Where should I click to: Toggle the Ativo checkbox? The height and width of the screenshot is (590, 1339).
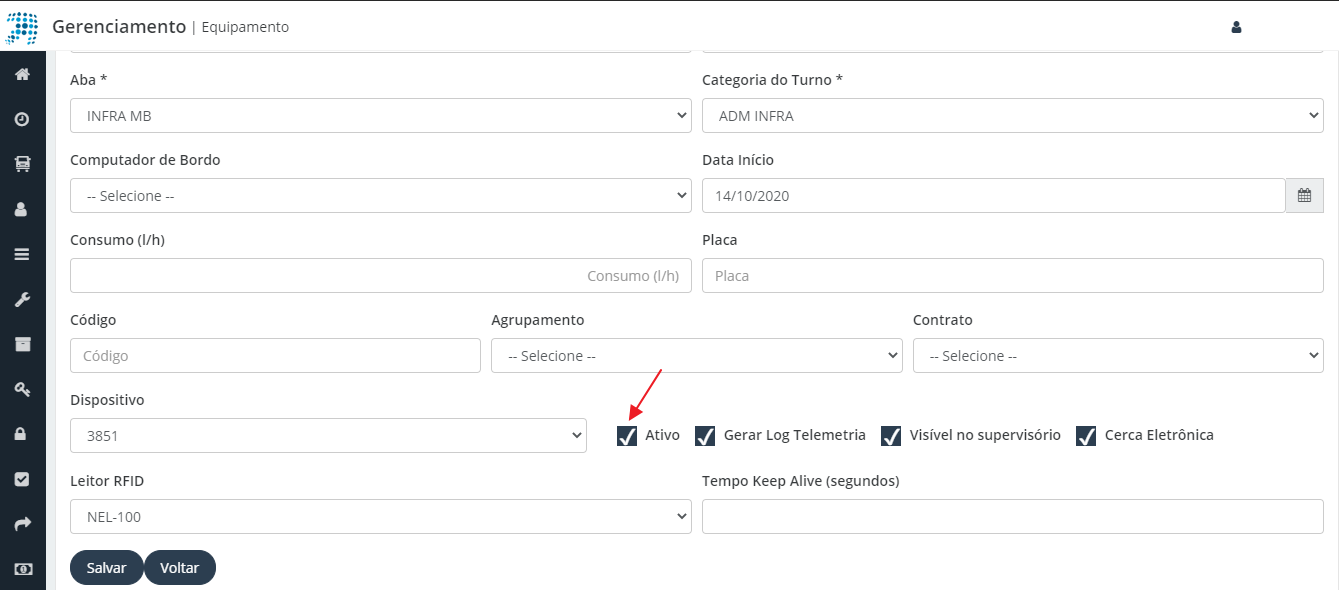627,436
